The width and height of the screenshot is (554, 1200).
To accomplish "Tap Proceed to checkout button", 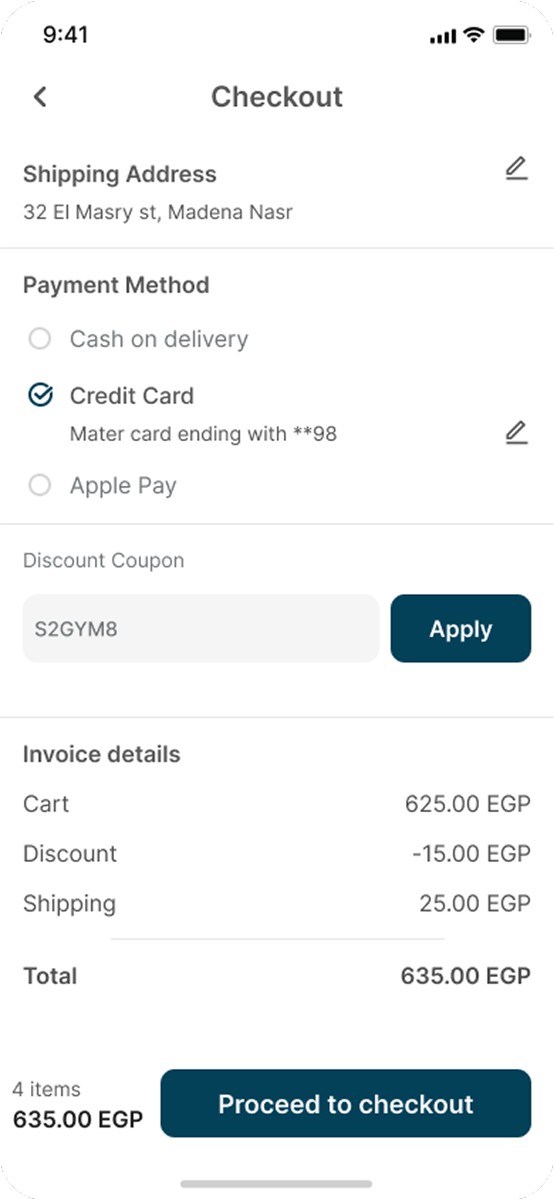I will [346, 1104].
